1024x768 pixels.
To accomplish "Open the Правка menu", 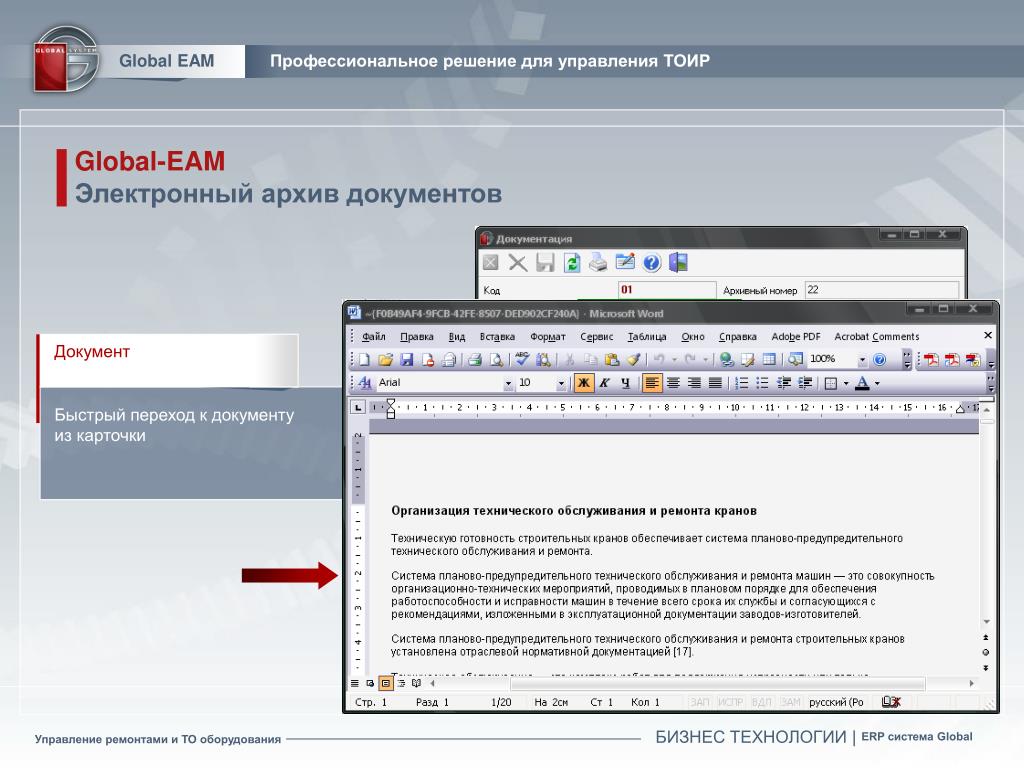I will pyautogui.click(x=417, y=336).
